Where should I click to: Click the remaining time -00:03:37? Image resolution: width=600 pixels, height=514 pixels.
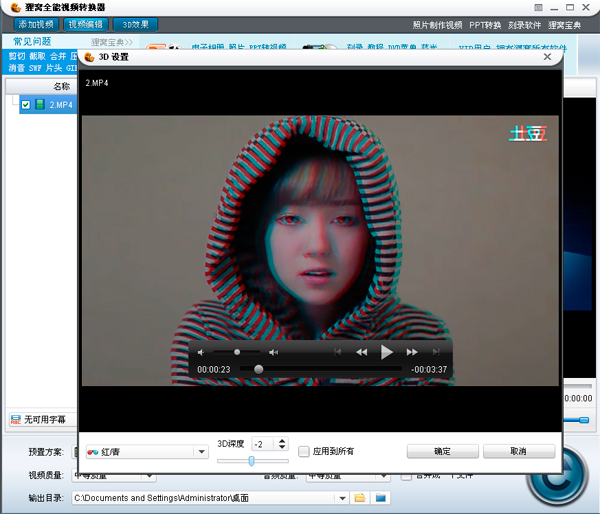point(429,370)
